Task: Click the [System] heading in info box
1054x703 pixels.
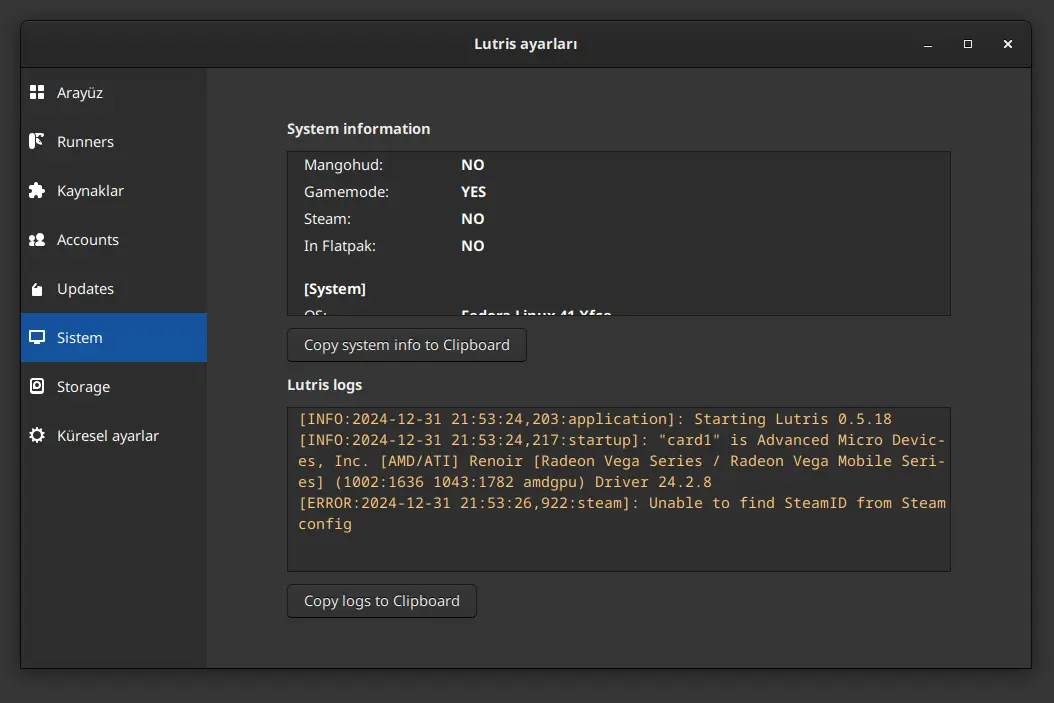Action: (335, 289)
